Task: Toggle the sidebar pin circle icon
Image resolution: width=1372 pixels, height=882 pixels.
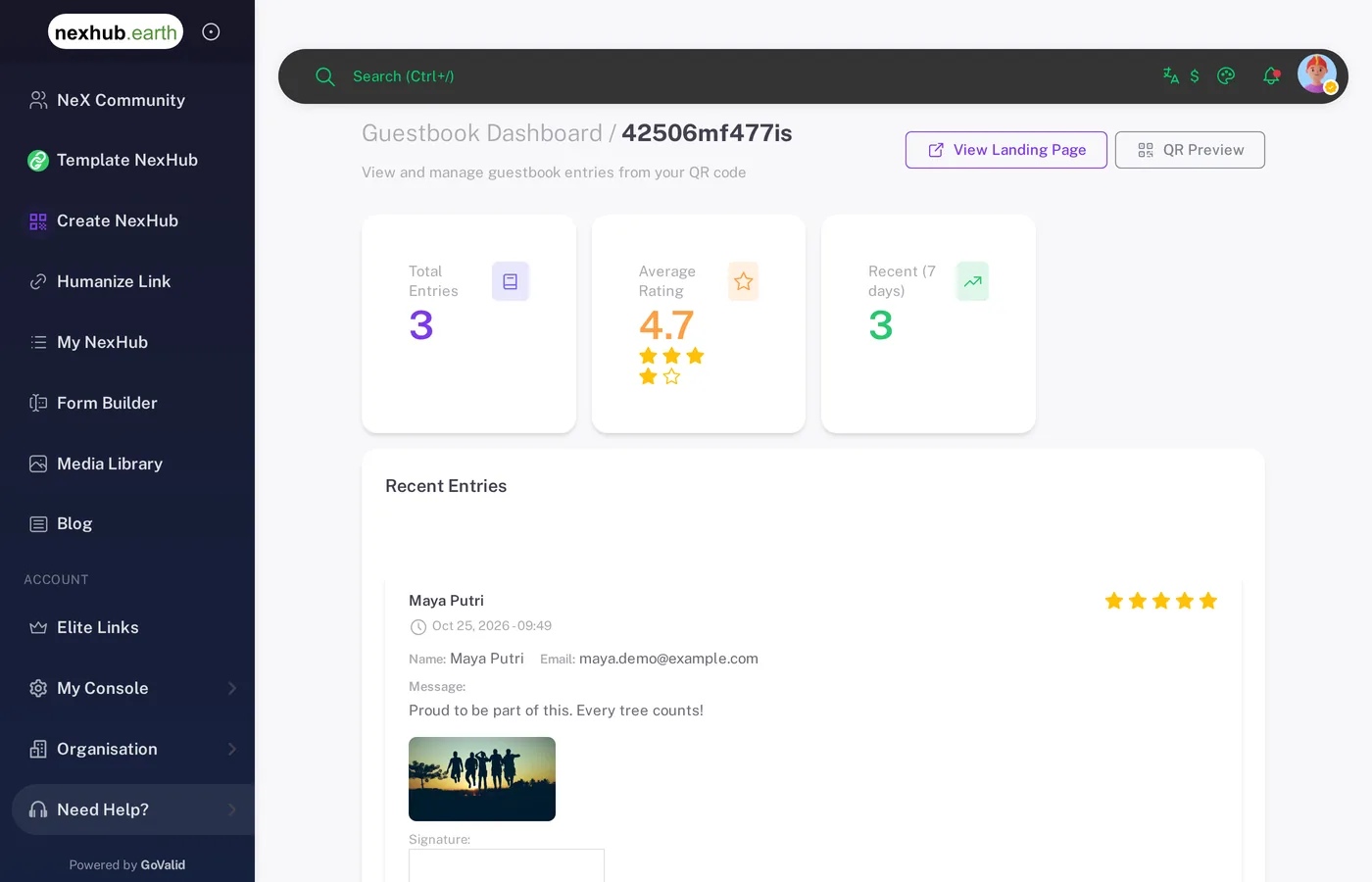Action: pyautogui.click(x=211, y=31)
